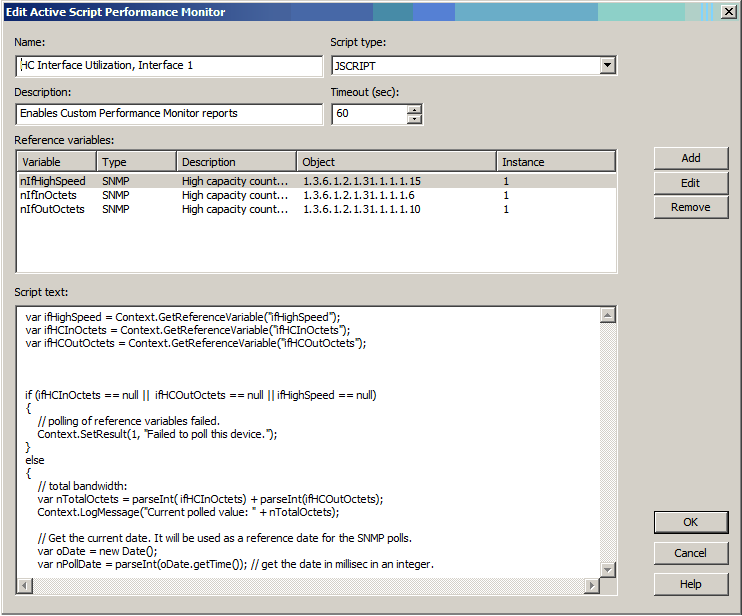Focus the Timeout seconds input box

(x=369, y=114)
